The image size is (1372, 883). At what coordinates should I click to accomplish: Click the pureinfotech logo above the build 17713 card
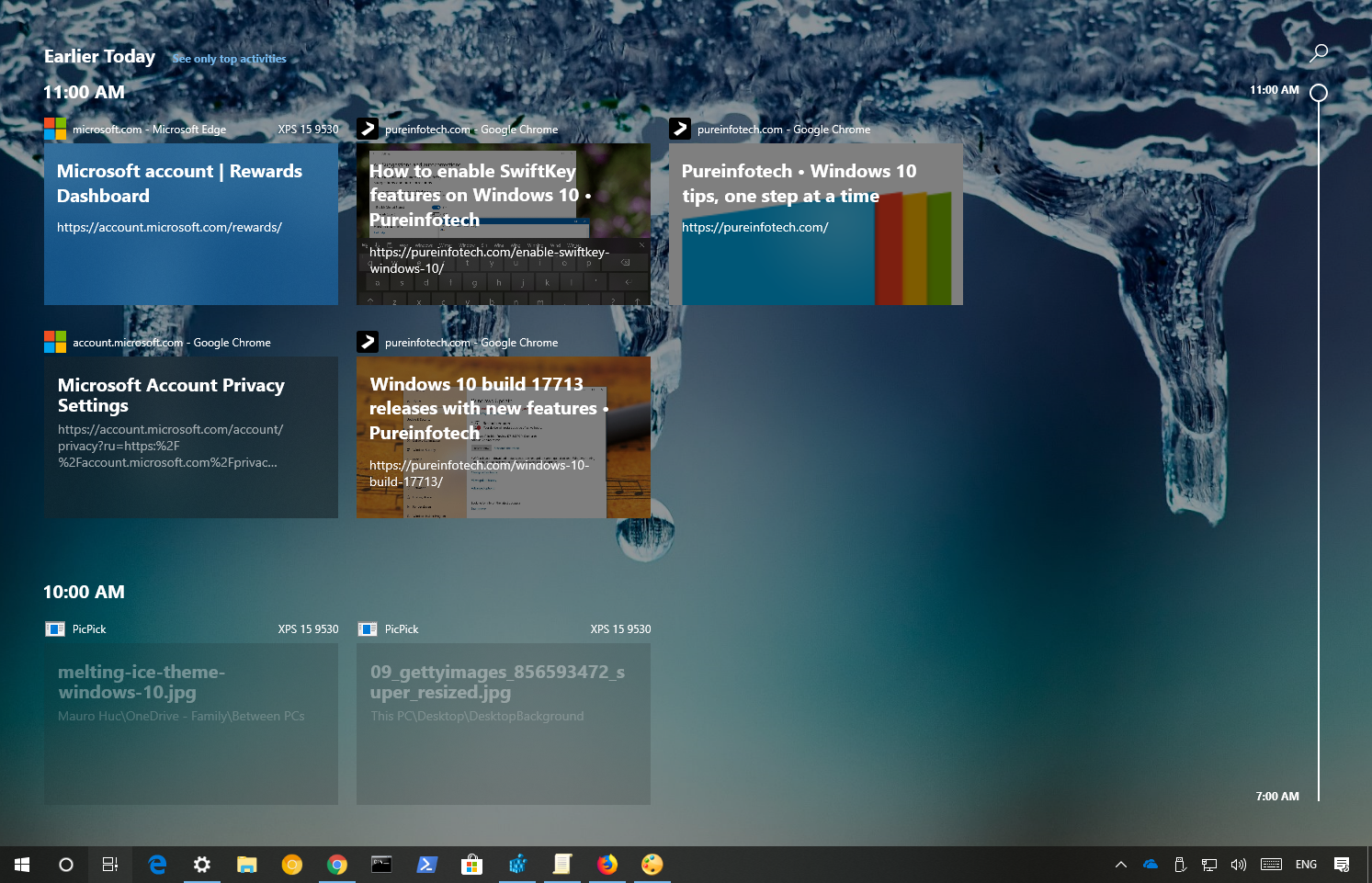(x=368, y=342)
